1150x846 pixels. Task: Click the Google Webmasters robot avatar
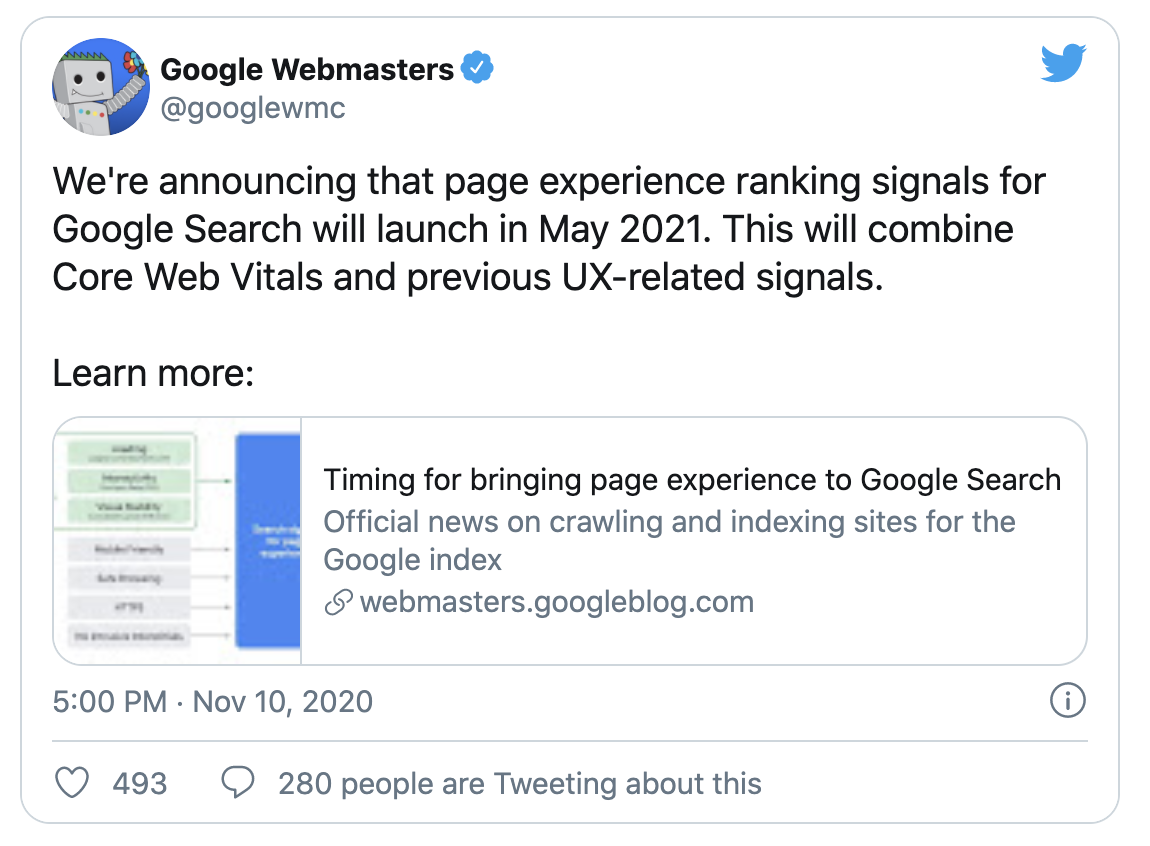(100, 87)
